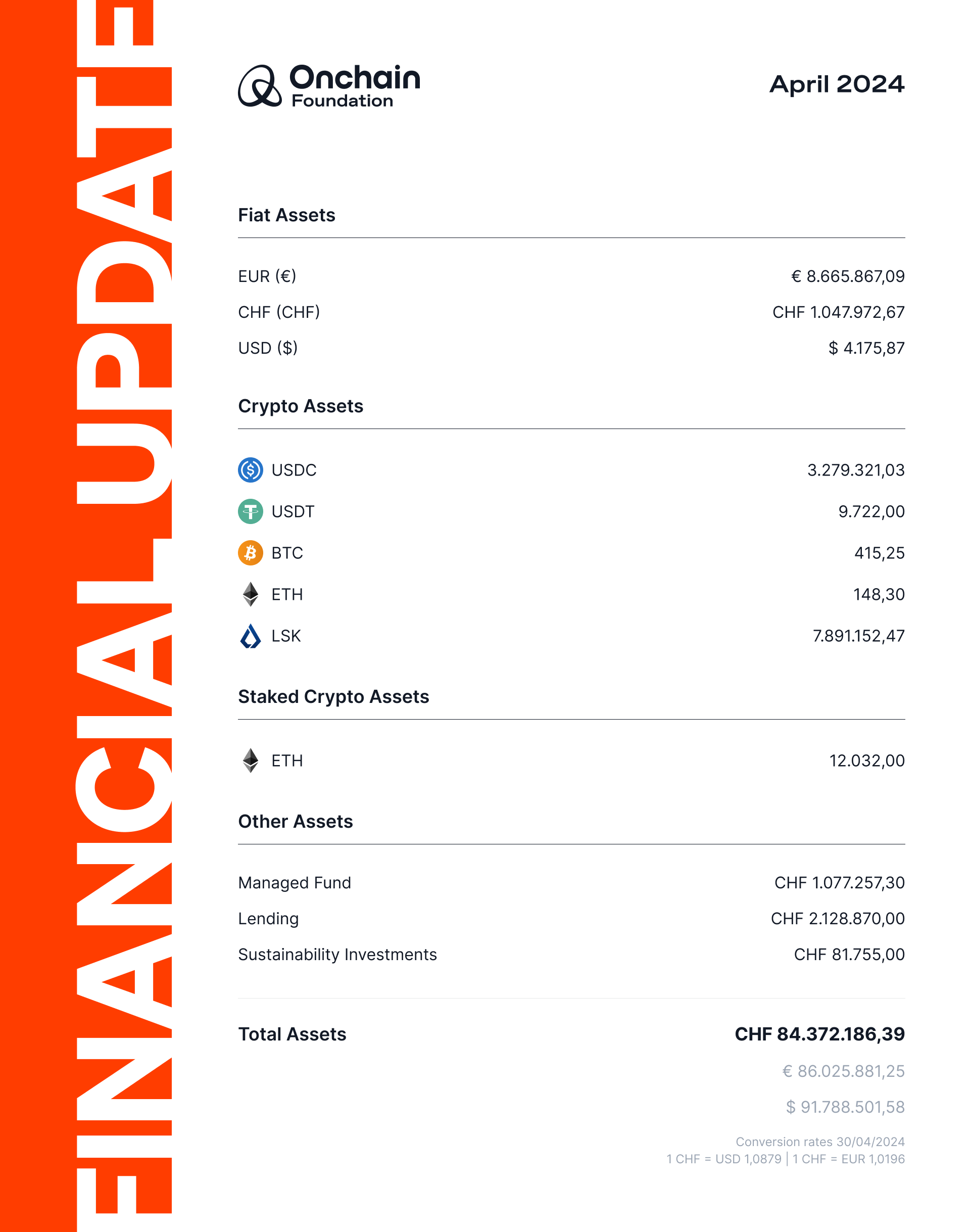Click Total Assets CHF 84.372.186,39

pyautogui.click(x=819, y=1034)
